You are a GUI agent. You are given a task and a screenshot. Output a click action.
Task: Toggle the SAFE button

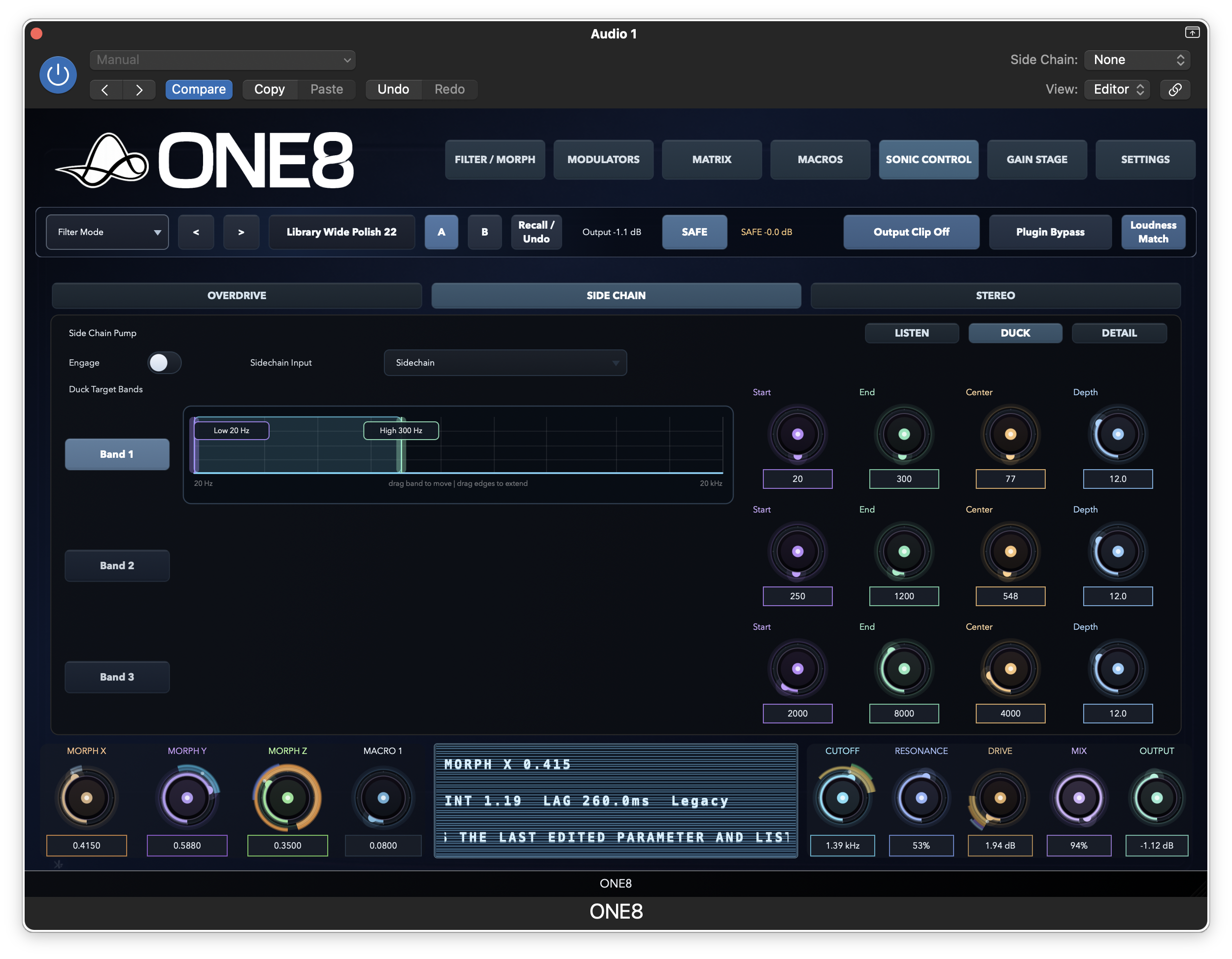pyautogui.click(x=694, y=232)
